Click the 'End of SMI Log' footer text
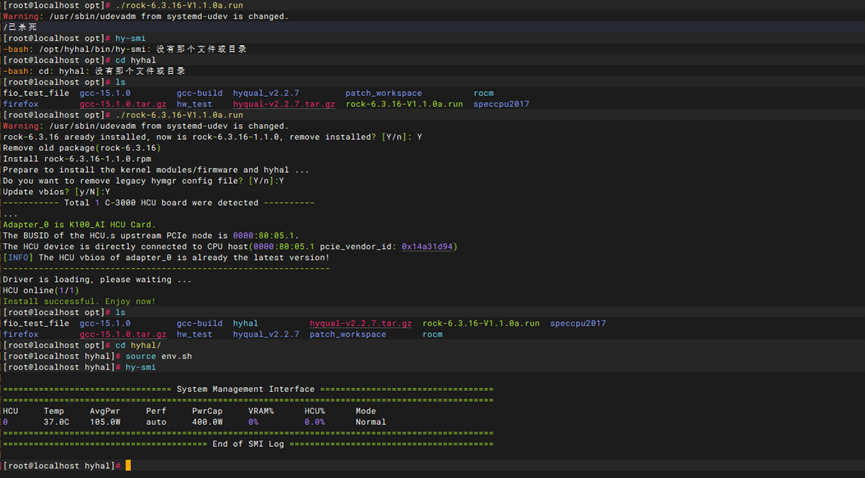This screenshot has width=865, height=478. (249, 444)
